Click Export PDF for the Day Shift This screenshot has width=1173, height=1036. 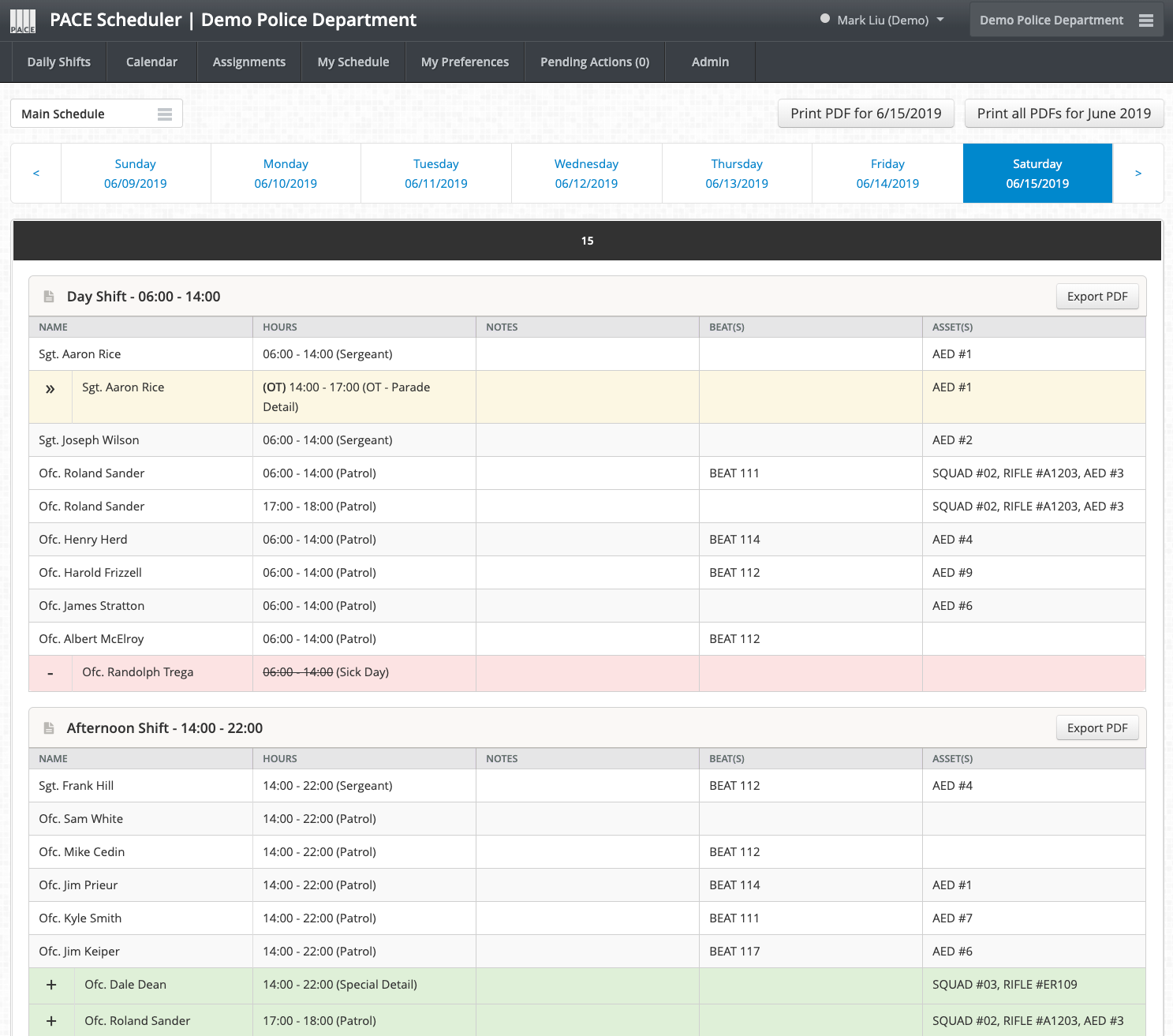click(x=1097, y=297)
